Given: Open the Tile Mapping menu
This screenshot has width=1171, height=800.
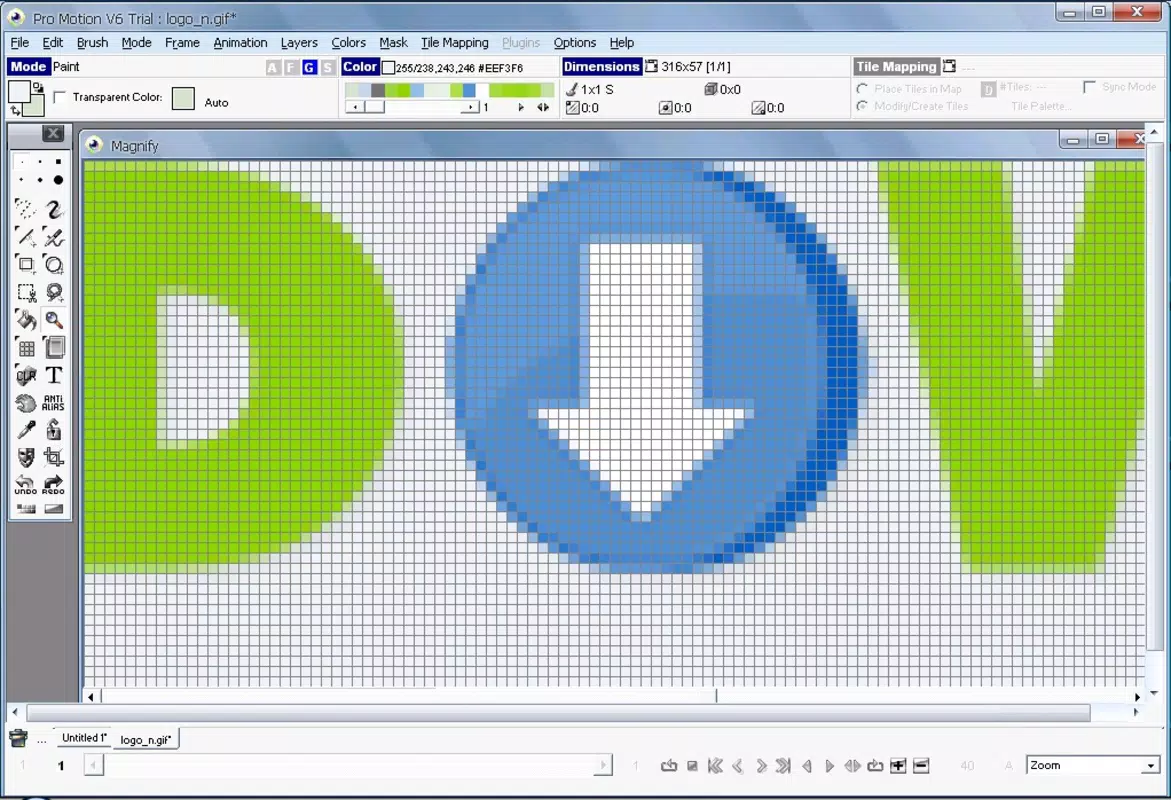Looking at the screenshot, I should pos(454,43).
